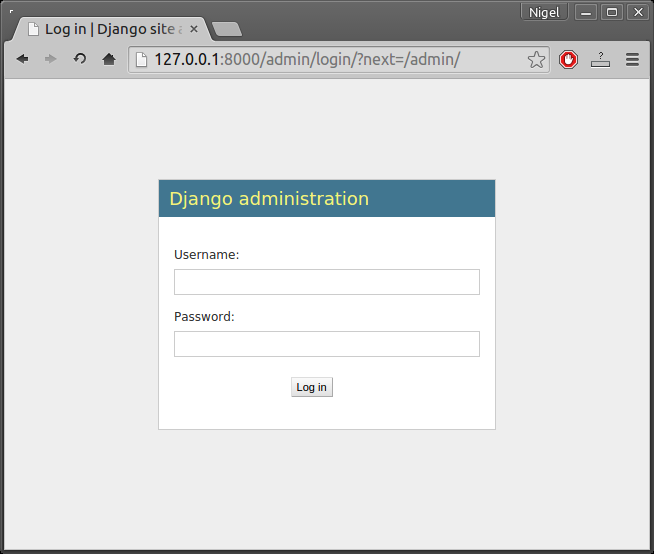
Task: Click the Nigel profile button
Action: tap(544, 13)
